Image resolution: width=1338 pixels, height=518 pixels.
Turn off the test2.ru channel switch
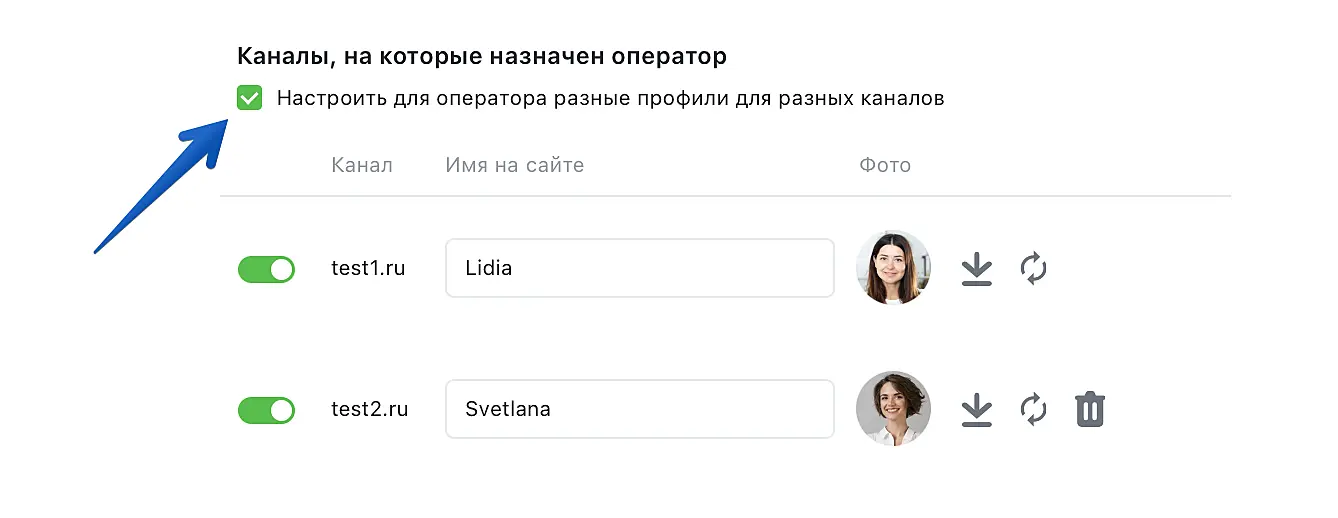[x=266, y=410]
